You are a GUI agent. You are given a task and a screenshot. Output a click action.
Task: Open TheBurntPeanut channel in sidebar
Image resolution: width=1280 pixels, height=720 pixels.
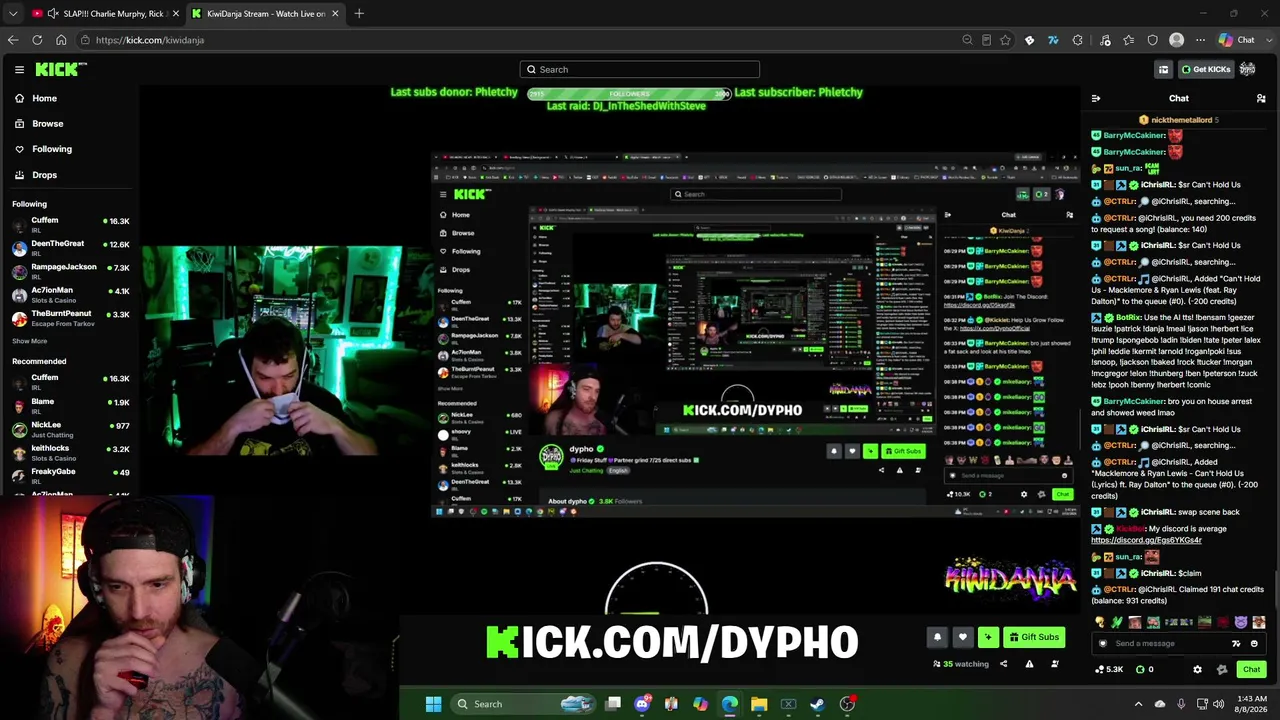69,317
